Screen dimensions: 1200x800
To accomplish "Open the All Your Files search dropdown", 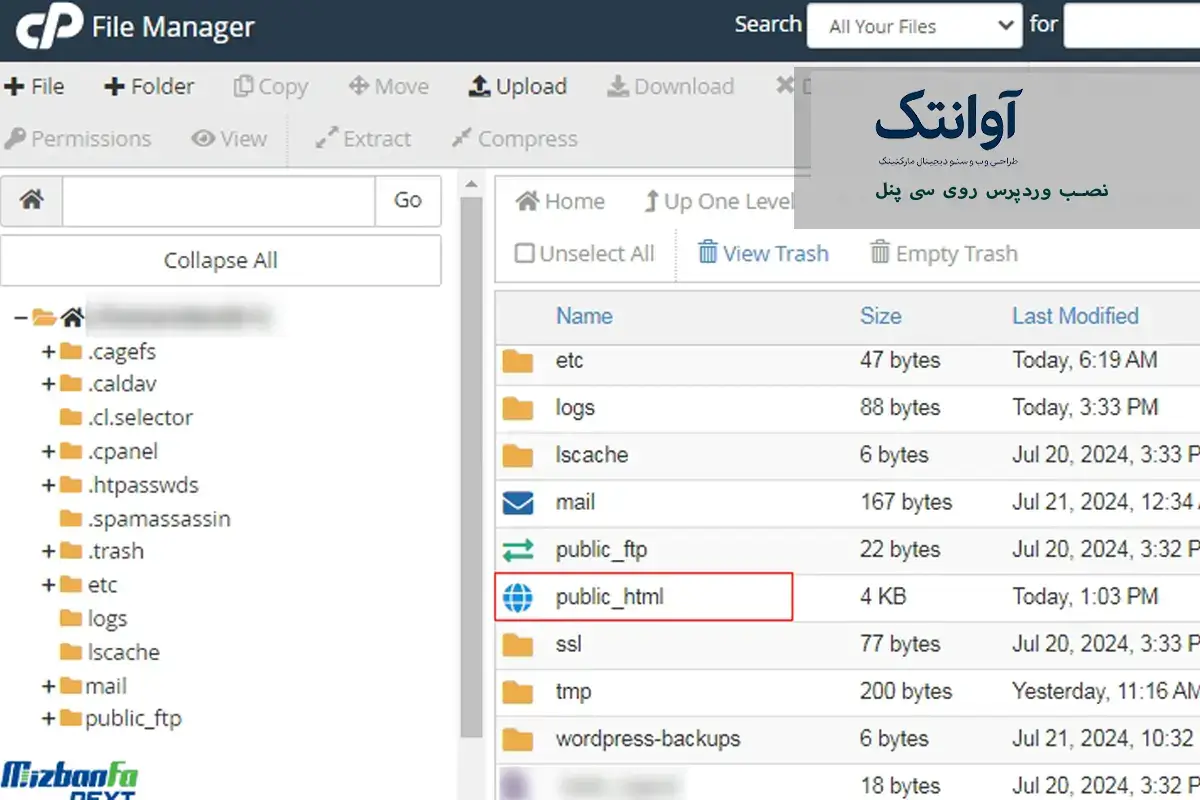I will 914,27.
